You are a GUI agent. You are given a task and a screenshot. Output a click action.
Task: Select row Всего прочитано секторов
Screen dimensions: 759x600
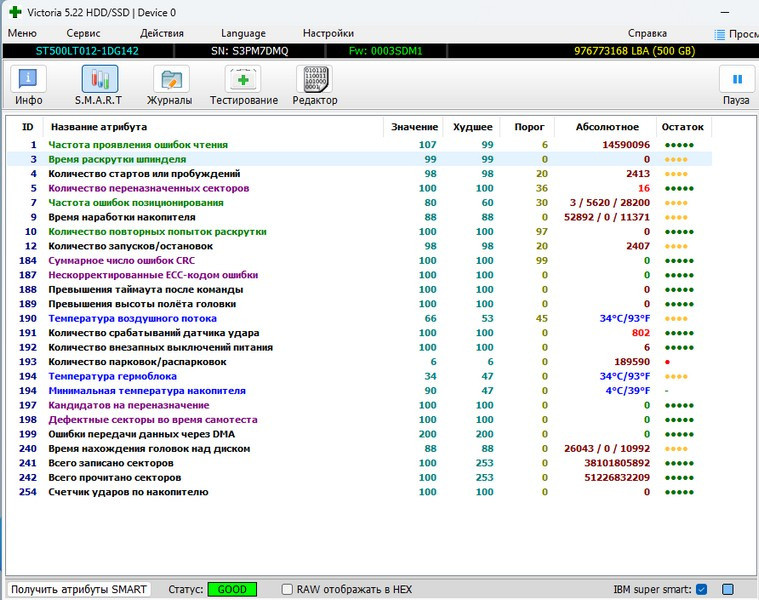359,478
